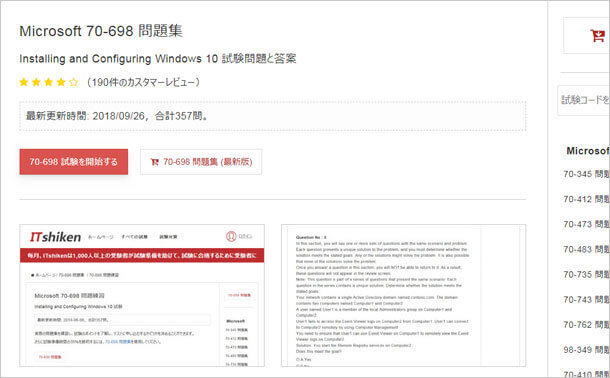This screenshot has height=378, width=610.
Task: Click the ITshiken logo in the preview
Action: pos(55,236)
